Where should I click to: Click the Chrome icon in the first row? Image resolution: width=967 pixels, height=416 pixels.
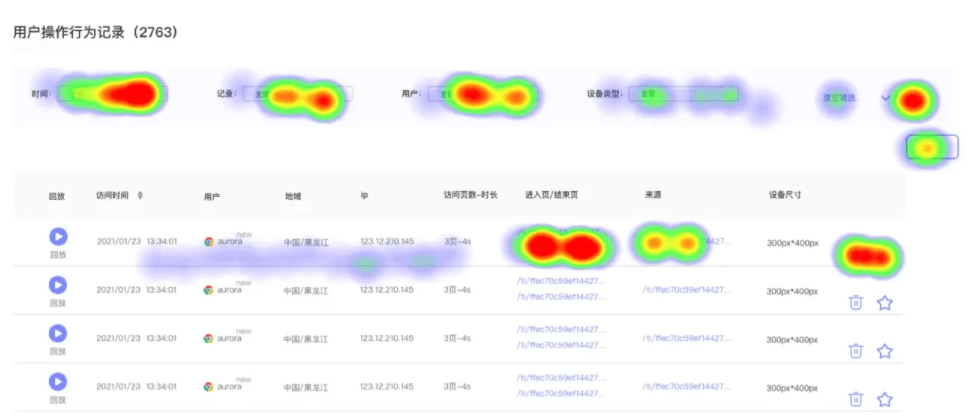tap(209, 242)
